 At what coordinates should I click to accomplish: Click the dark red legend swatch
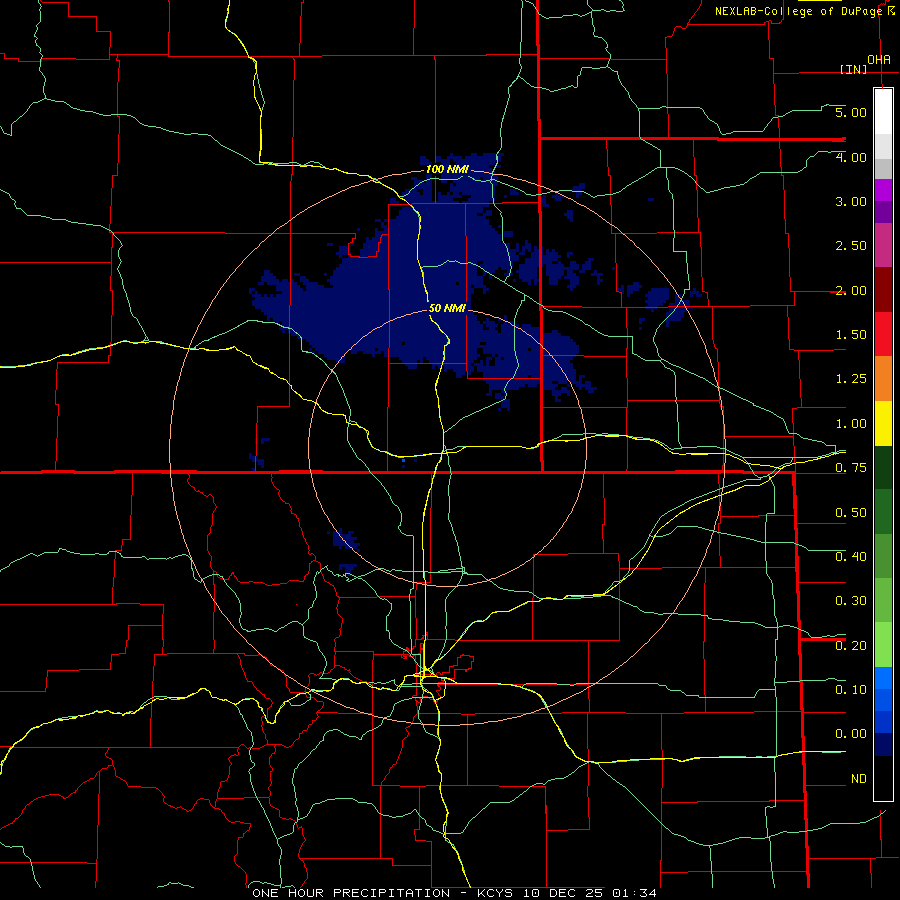pos(883,290)
